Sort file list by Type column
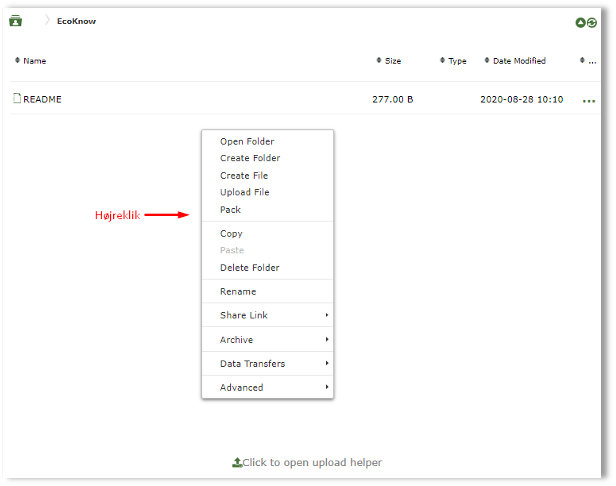This screenshot has width=616, height=486. (453, 61)
